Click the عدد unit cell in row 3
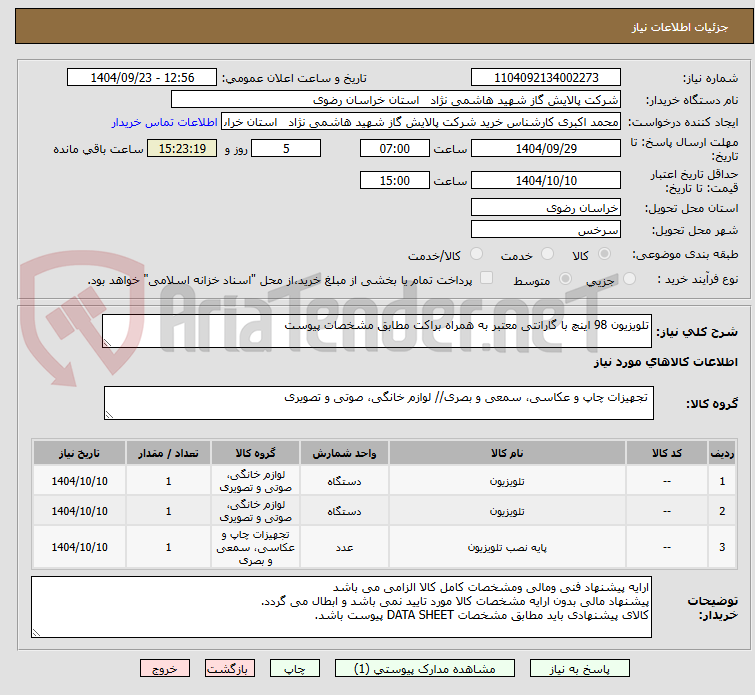The image size is (755, 695). click(344, 547)
